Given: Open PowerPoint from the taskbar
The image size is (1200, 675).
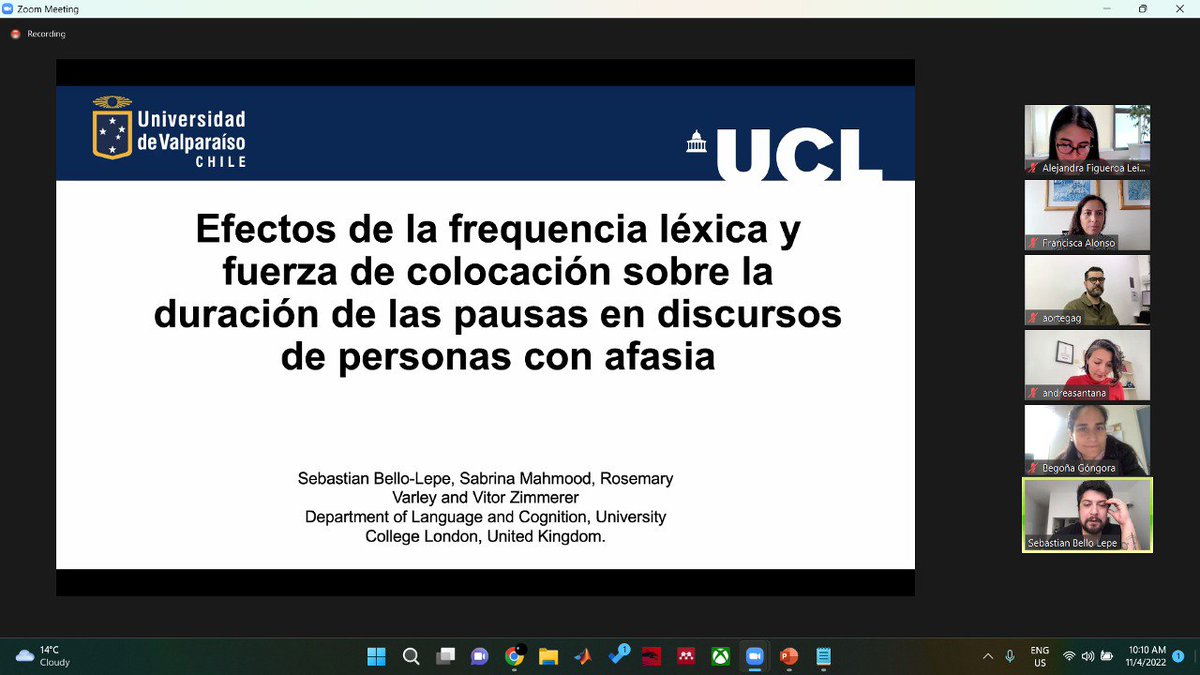Looking at the screenshot, I should pyautogui.click(x=789, y=656).
